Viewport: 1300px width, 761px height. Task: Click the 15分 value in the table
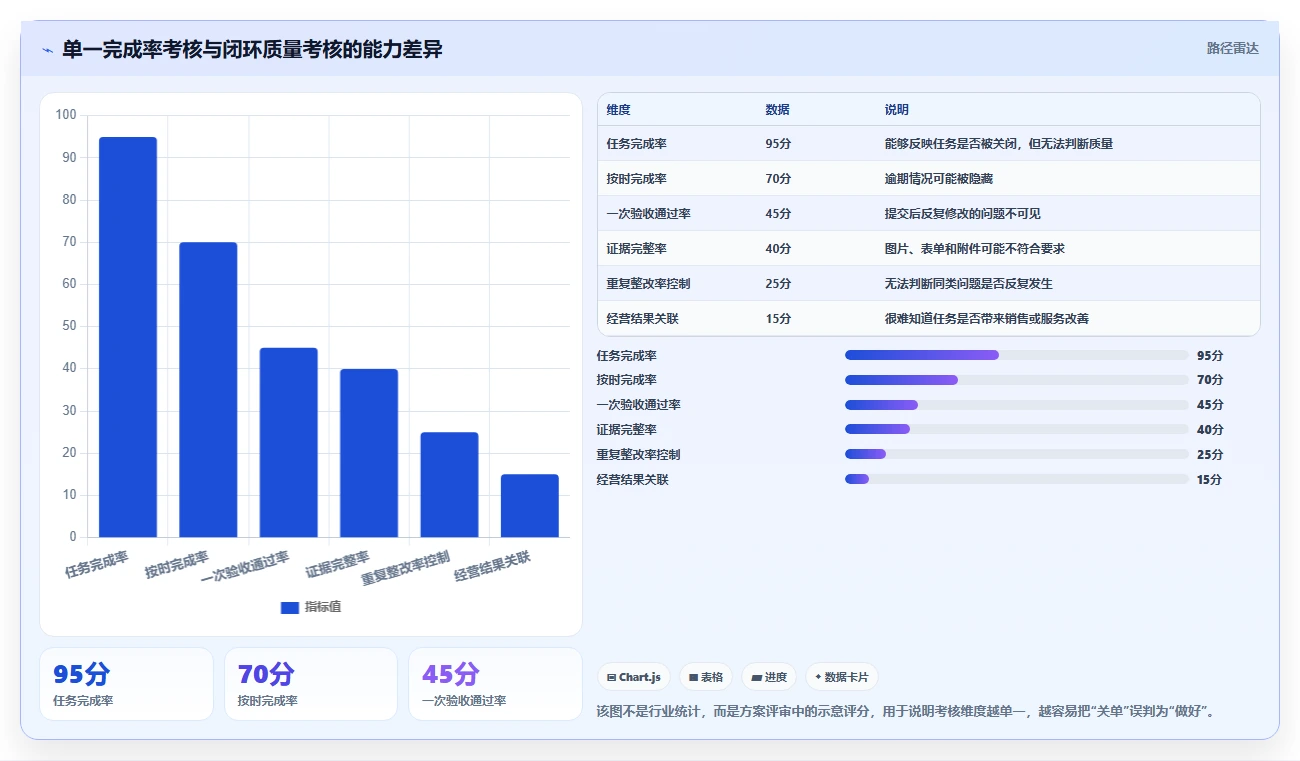point(778,319)
